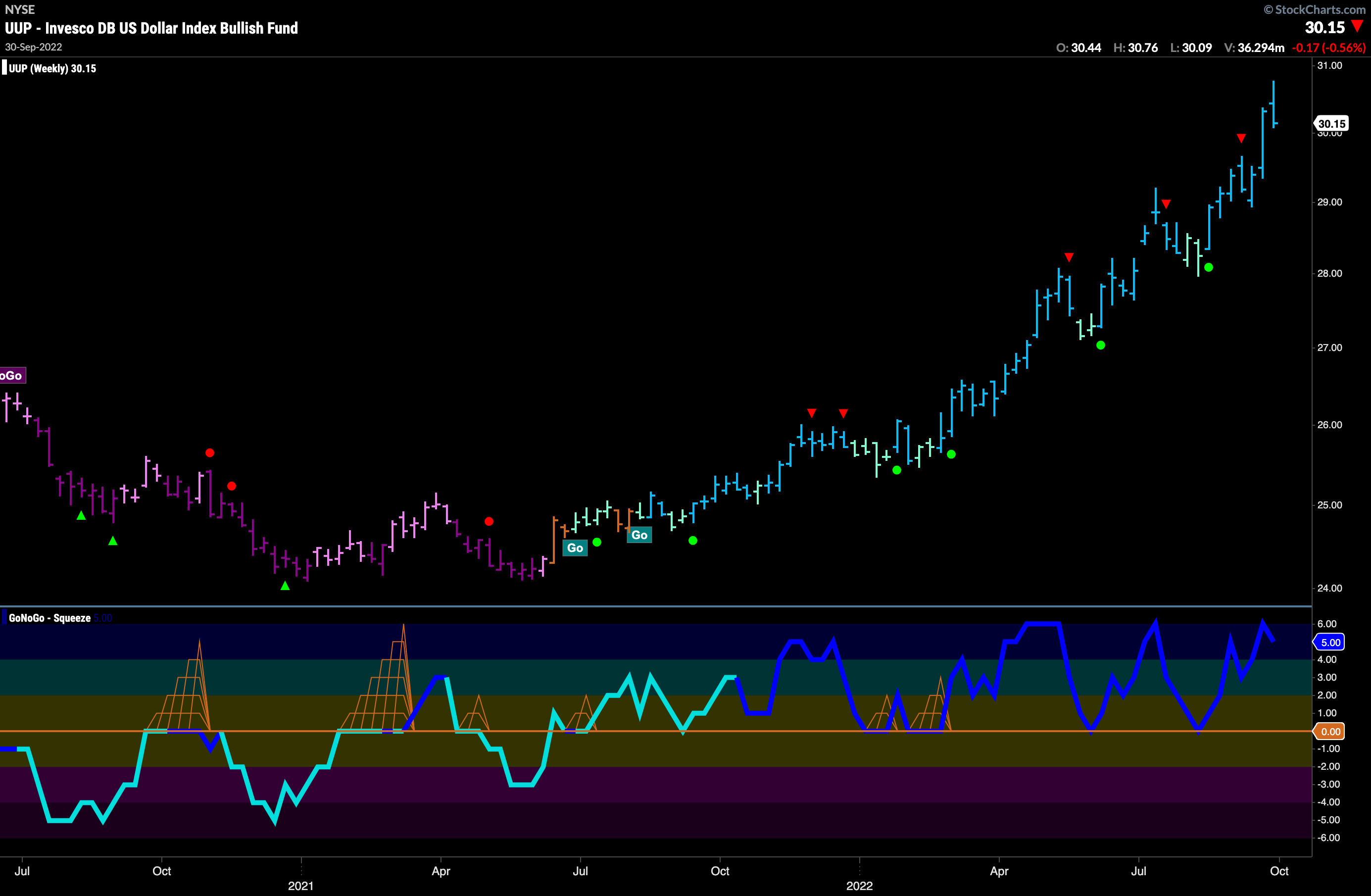Click the Go label below the orange bars

pyautogui.click(x=639, y=535)
